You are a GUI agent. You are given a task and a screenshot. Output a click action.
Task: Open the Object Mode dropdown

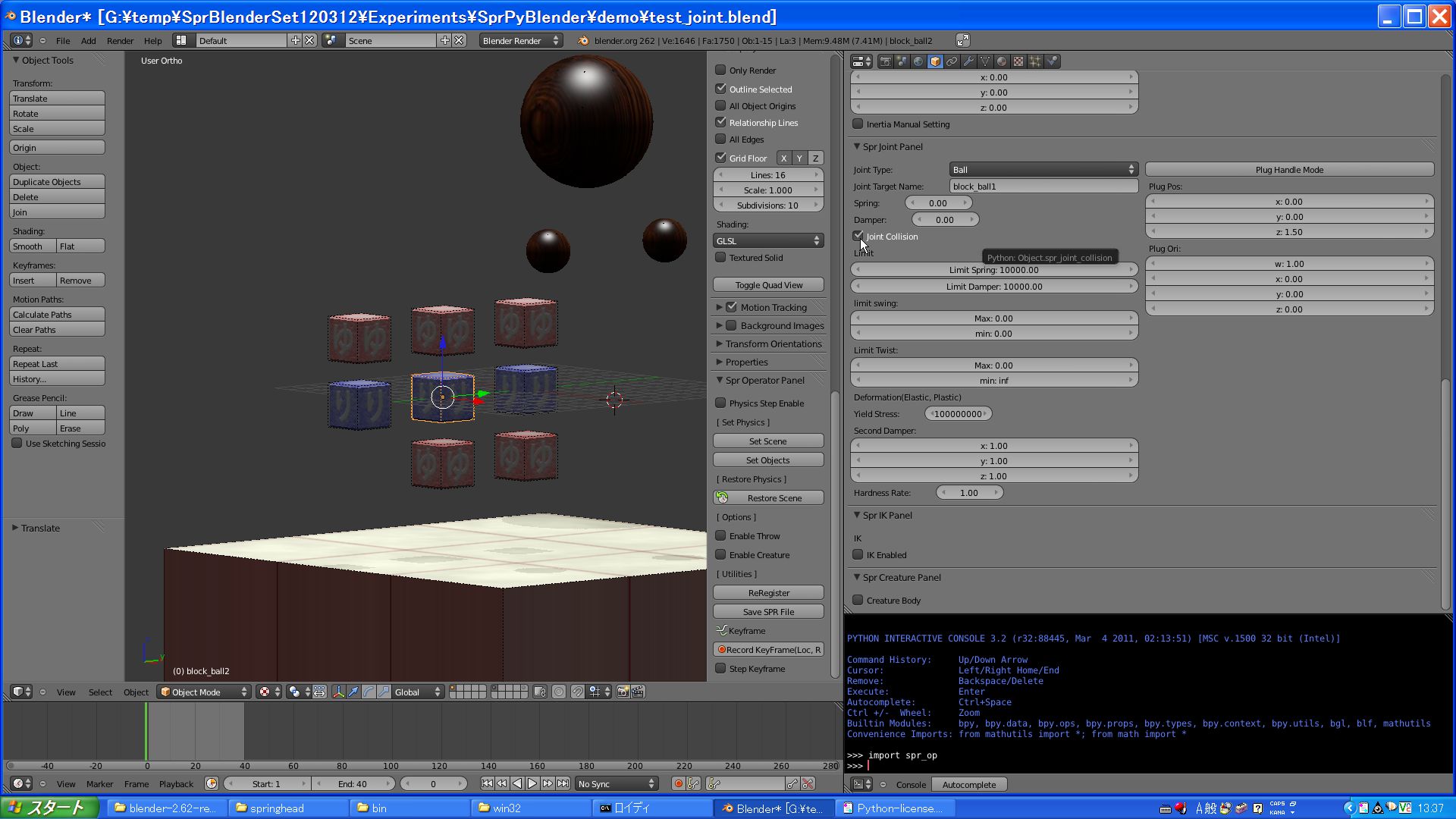(x=203, y=692)
